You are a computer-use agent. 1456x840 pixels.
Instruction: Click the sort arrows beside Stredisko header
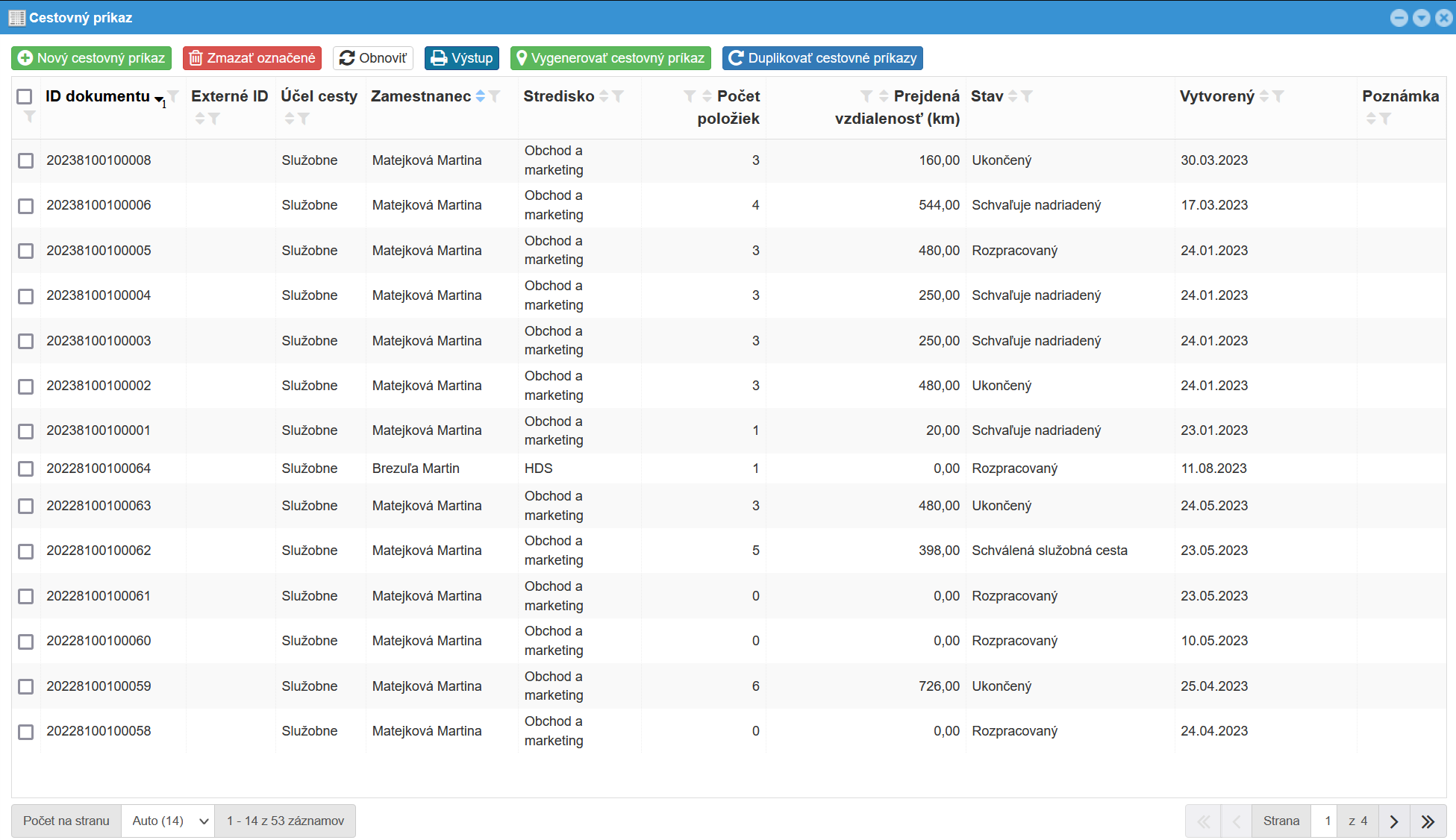604,96
